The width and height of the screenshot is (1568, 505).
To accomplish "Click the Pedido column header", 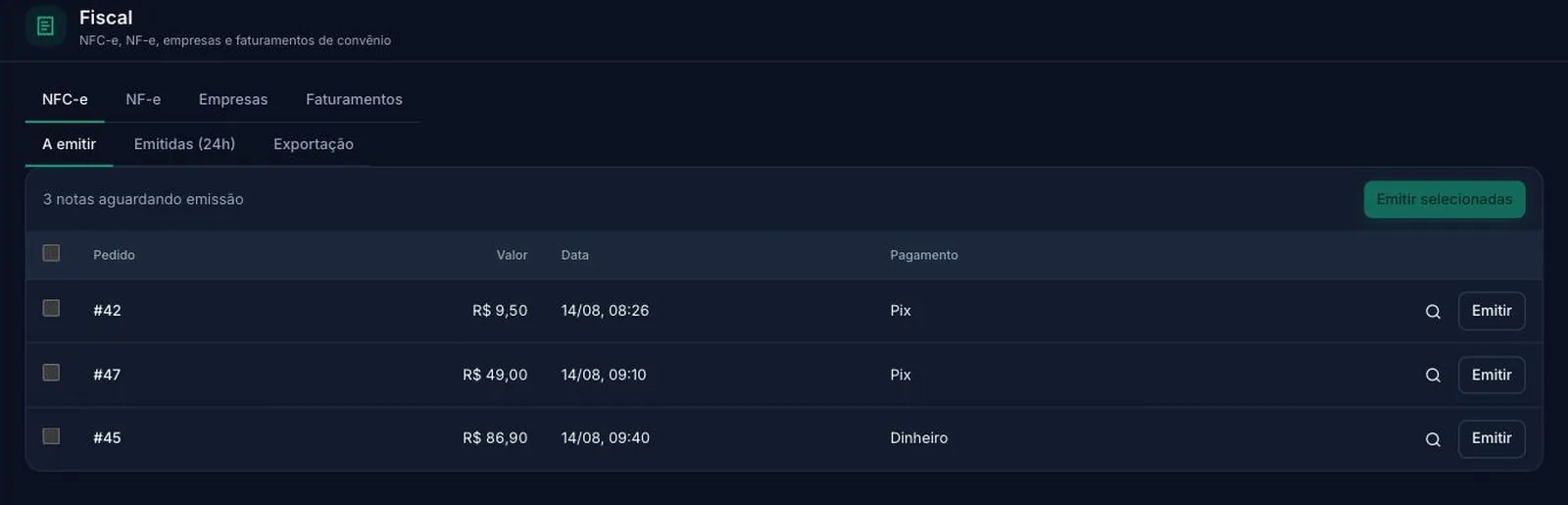I will 114,255.
